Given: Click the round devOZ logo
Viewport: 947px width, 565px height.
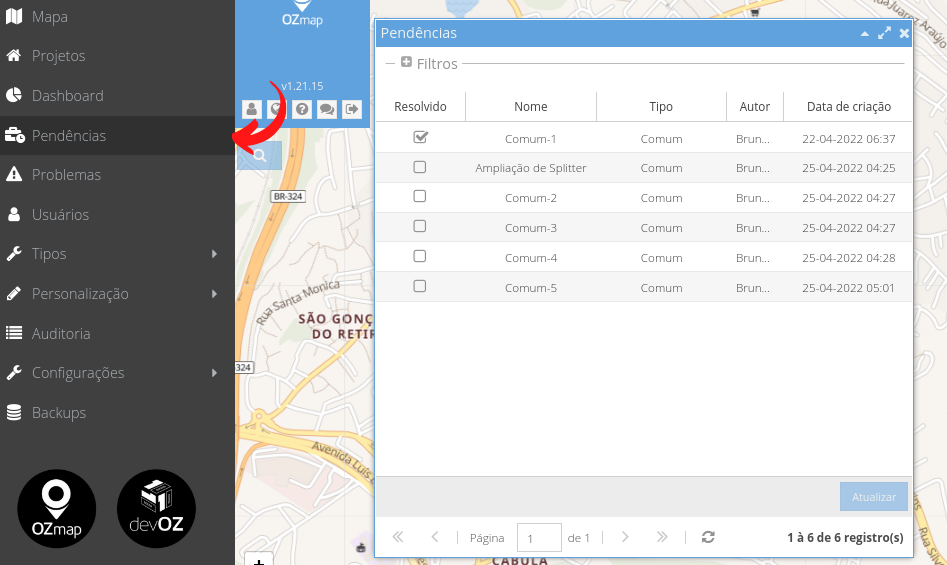Looking at the screenshot, I should (156, 509).
